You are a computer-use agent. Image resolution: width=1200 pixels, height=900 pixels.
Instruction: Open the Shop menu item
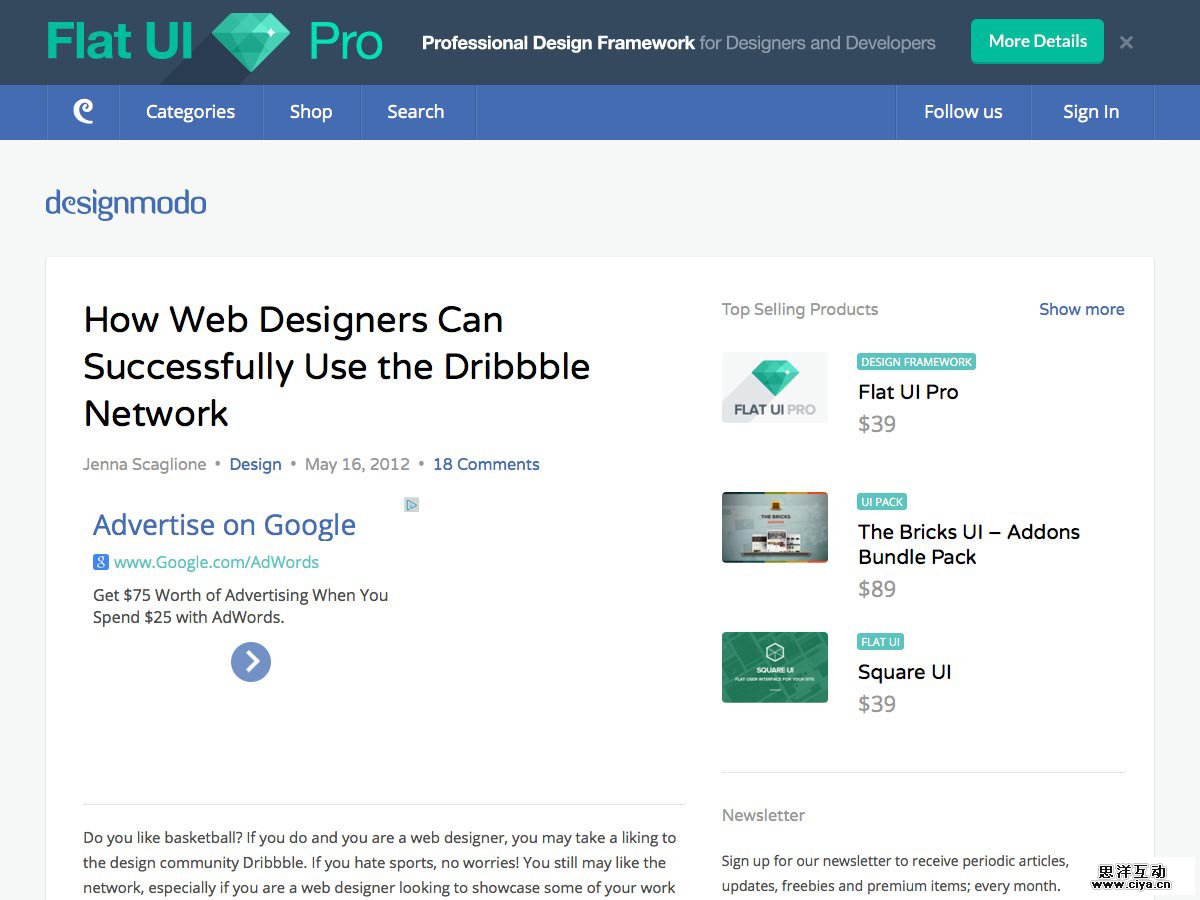pyautogui.click(x=311, y=112)
